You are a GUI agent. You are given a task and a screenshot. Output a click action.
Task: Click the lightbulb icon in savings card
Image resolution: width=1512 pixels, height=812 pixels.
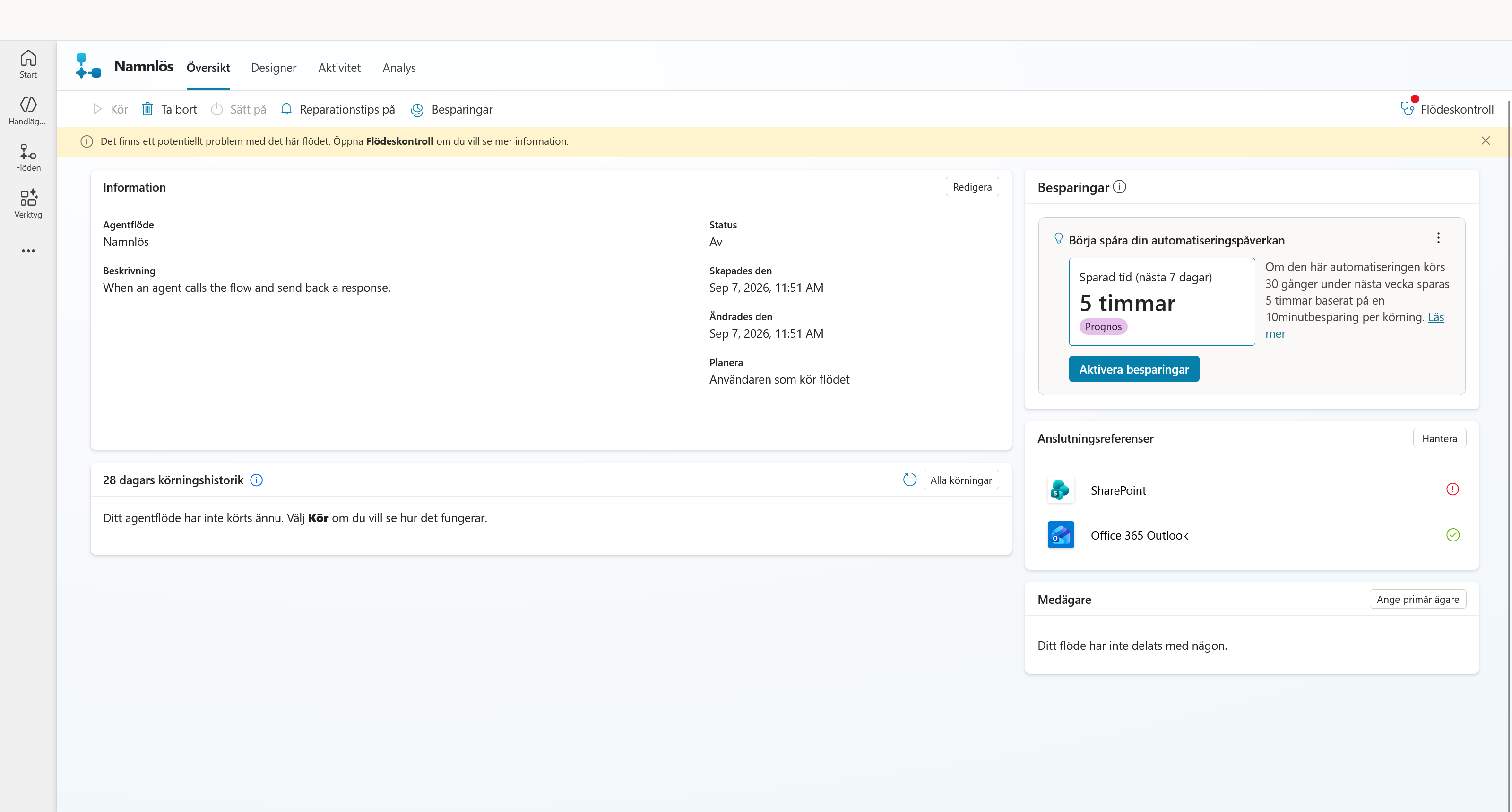1058,238
